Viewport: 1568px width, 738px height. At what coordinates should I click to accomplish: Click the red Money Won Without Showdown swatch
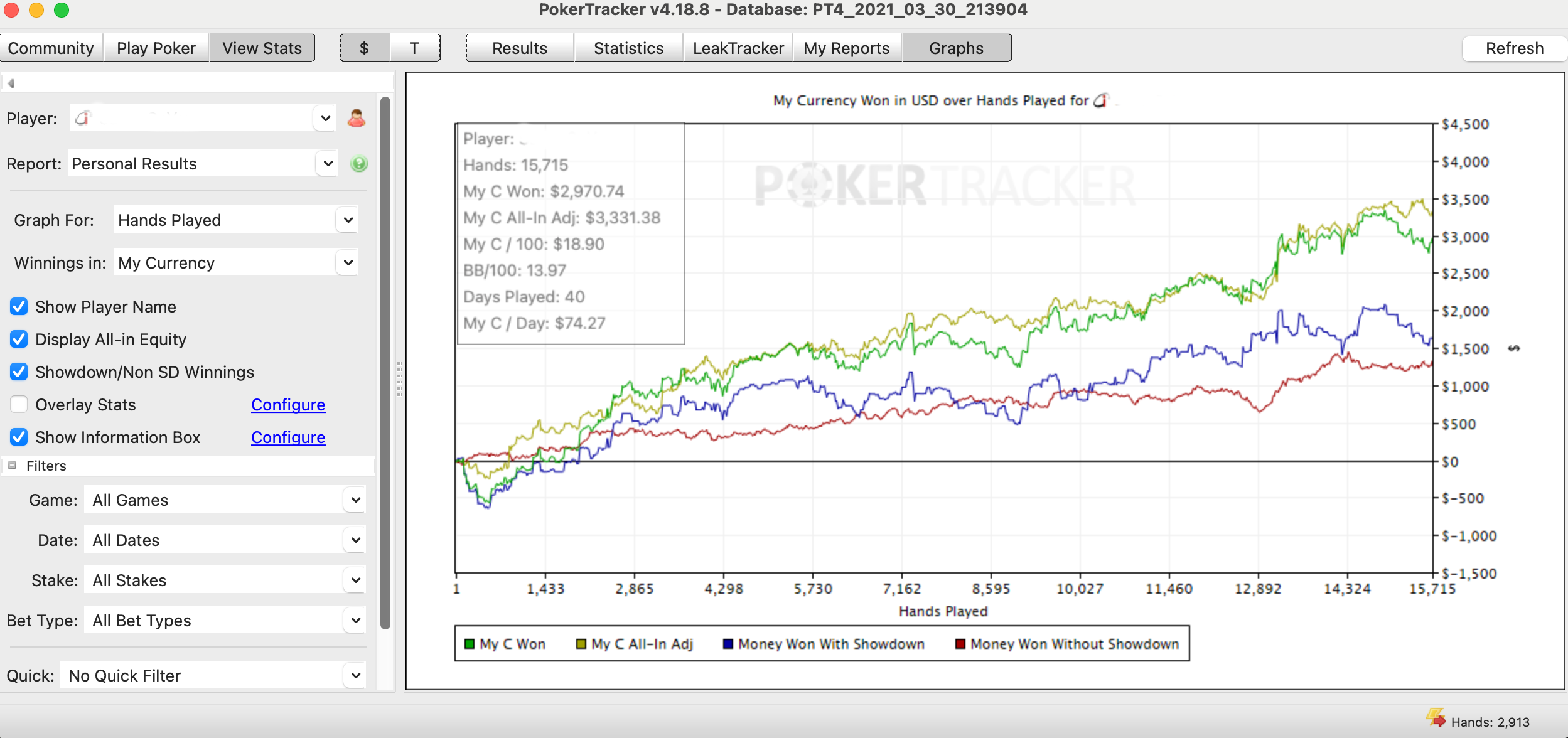(x=960, y=644)
